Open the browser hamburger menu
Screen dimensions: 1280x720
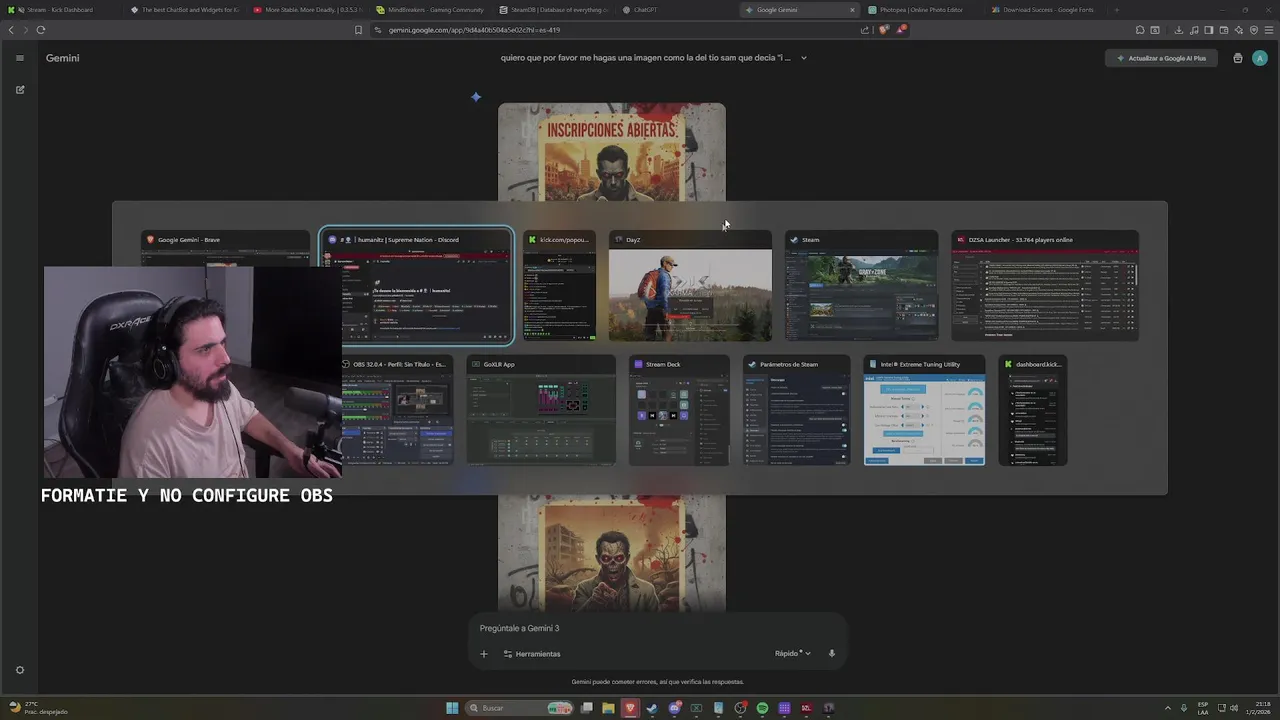tap(1269, 30)
